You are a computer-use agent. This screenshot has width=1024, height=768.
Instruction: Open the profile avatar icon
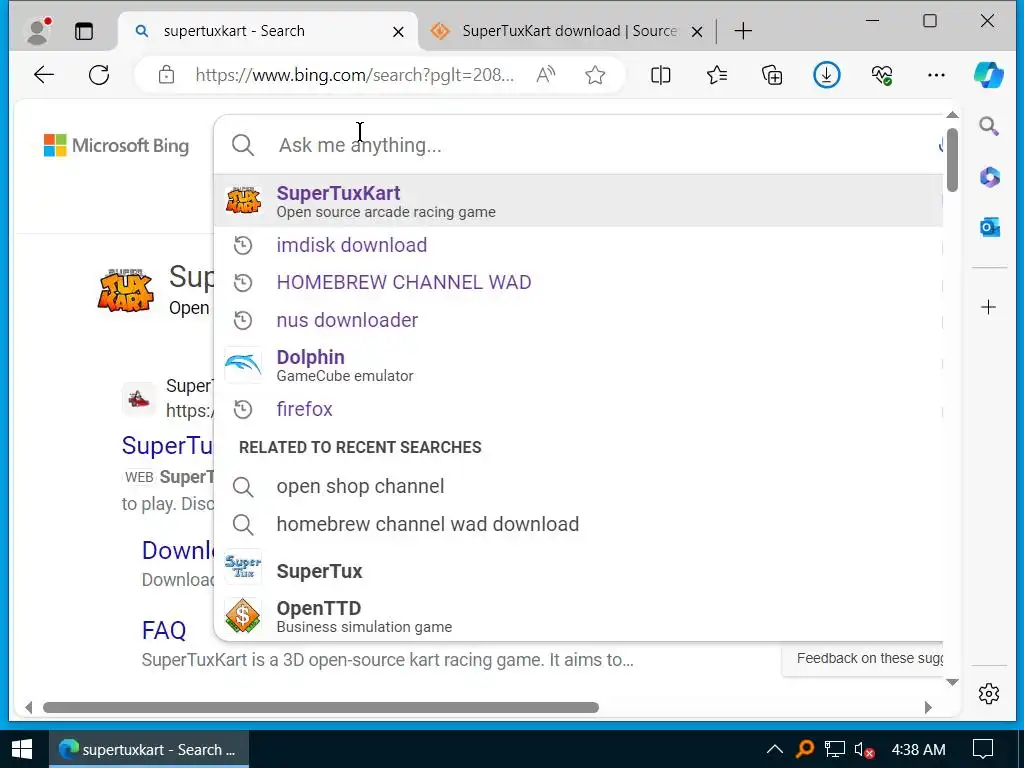coord(37,31)
